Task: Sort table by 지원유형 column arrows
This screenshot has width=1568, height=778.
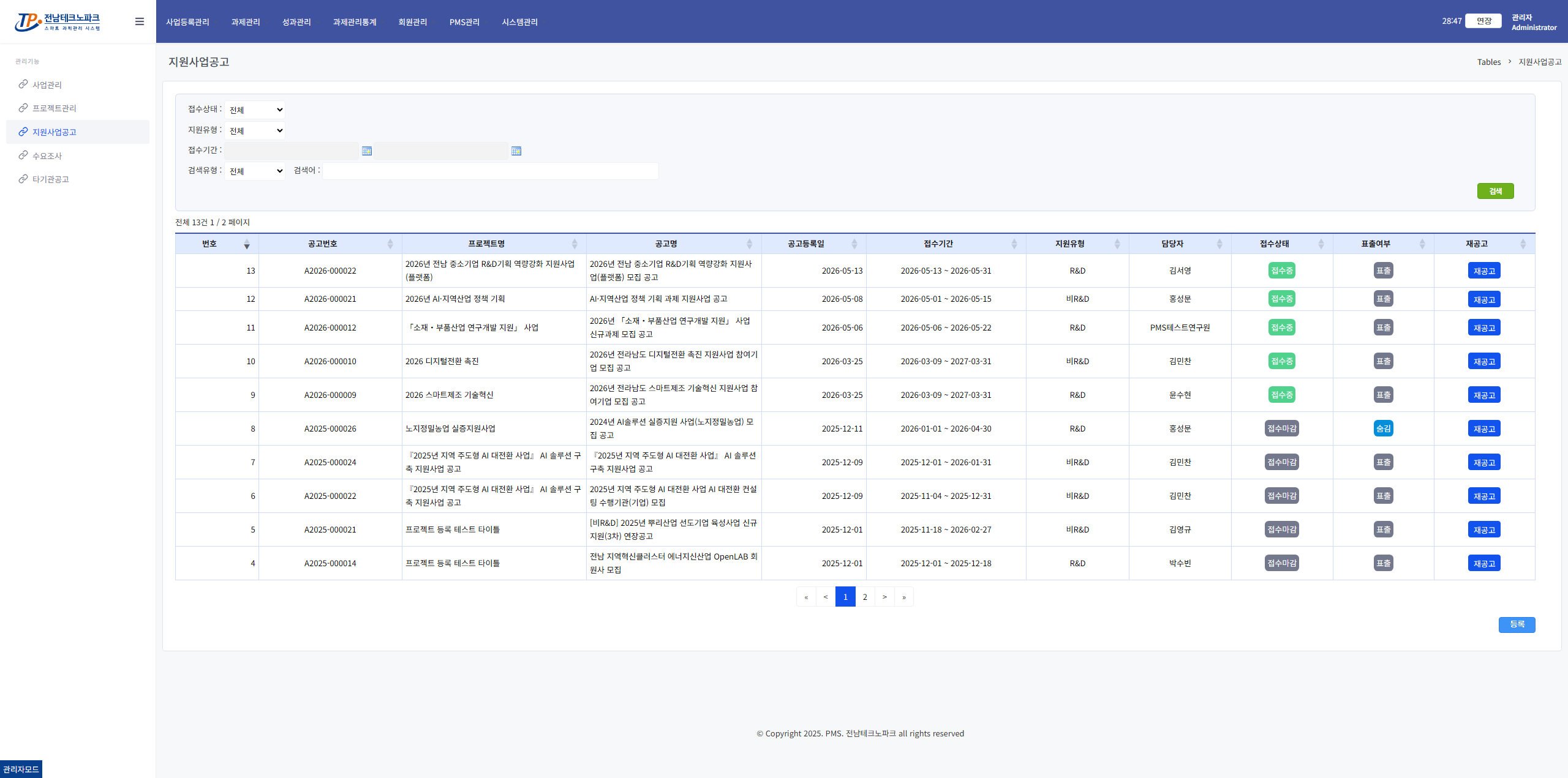Action: click(x=1117, y=244)
